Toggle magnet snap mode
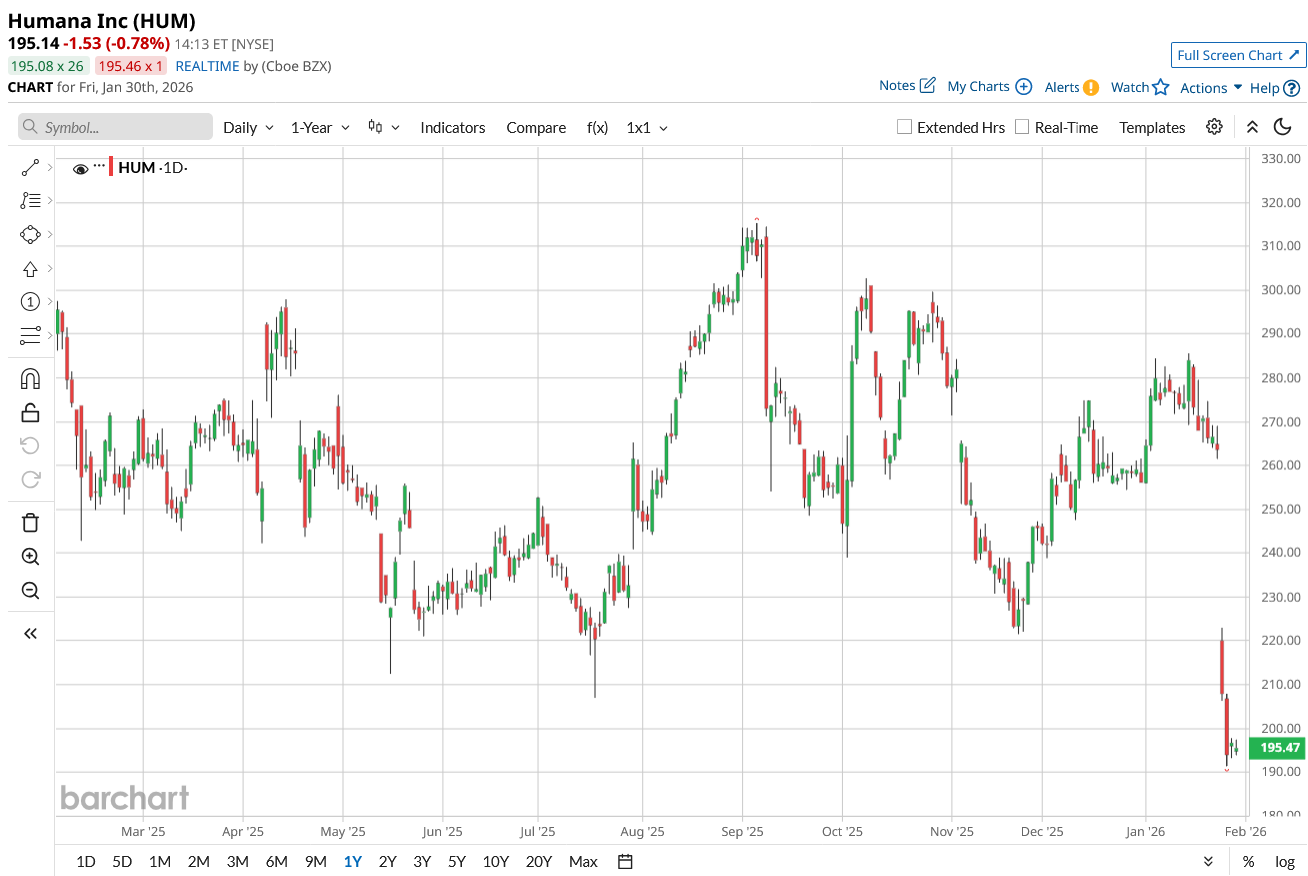The image size is (1308, 876). pos(30,379)
